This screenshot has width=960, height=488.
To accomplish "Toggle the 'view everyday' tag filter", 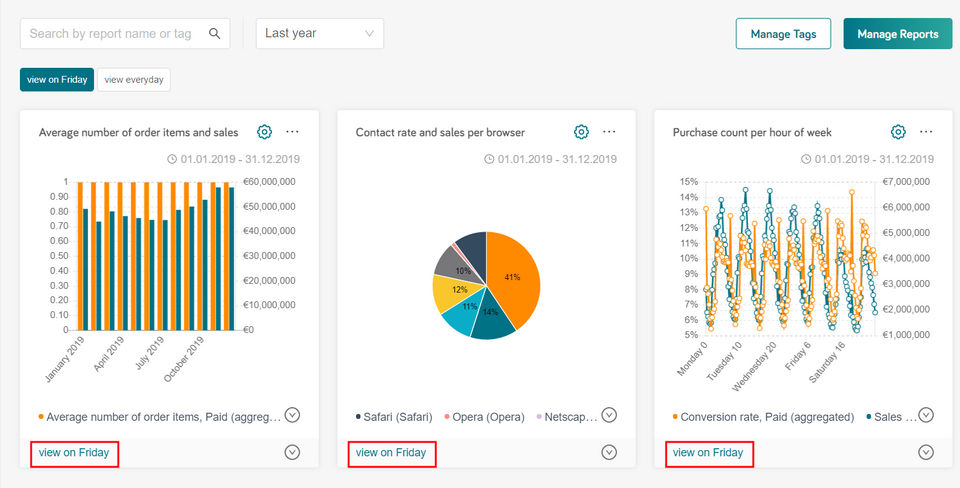I will click(134, 80).
